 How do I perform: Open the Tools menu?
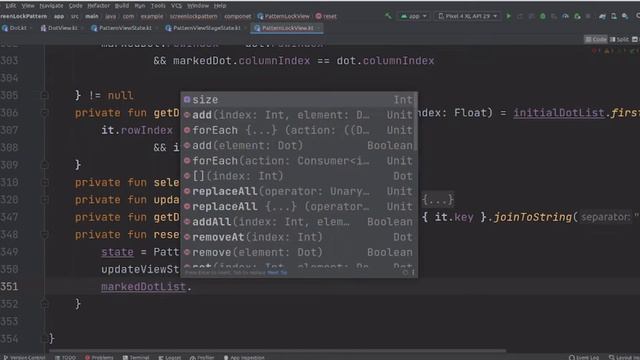[x=158, y=6]
